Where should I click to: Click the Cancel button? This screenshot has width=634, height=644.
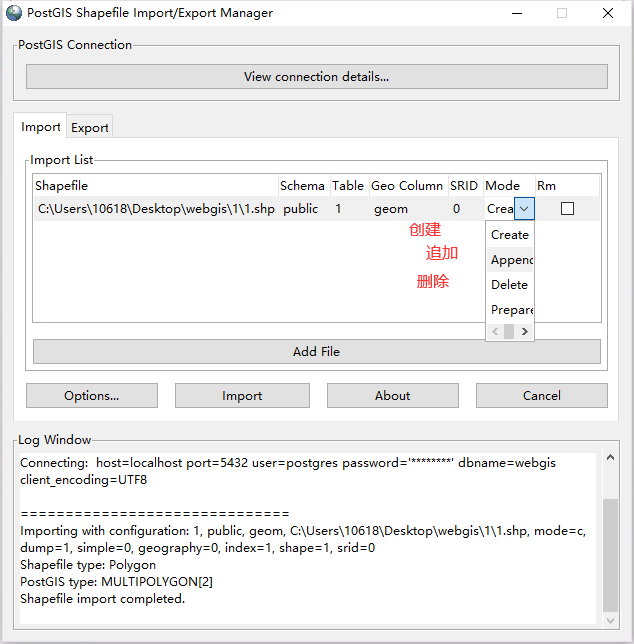542,396
